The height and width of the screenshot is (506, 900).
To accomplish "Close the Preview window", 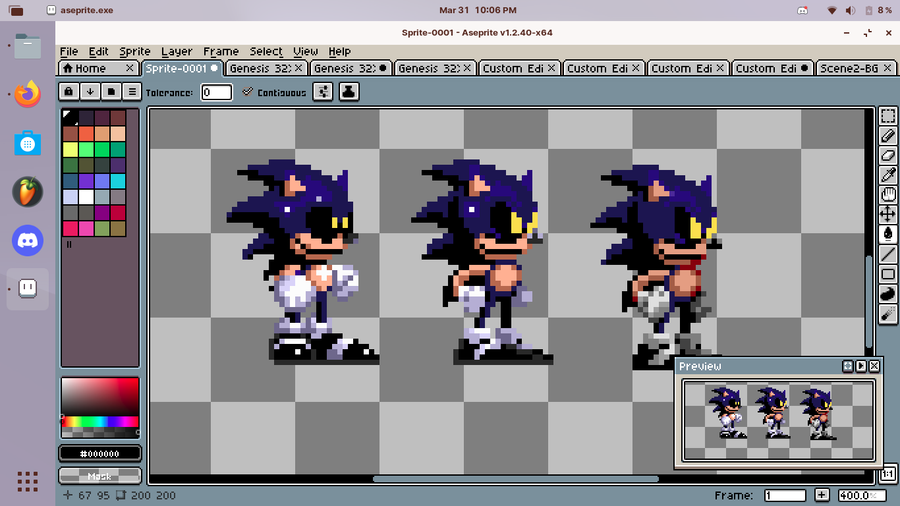I will click(874, 366).
